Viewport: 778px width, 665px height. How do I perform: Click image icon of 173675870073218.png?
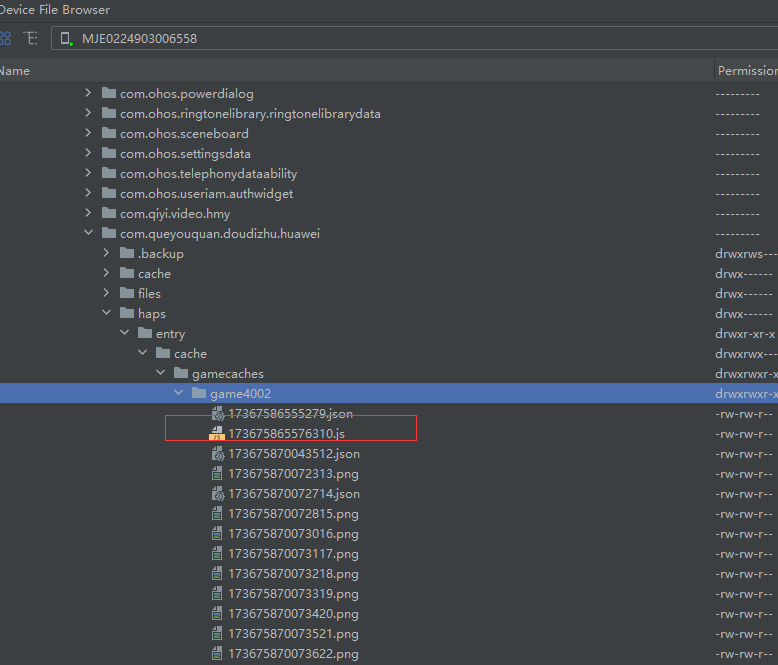pos(217,574)
